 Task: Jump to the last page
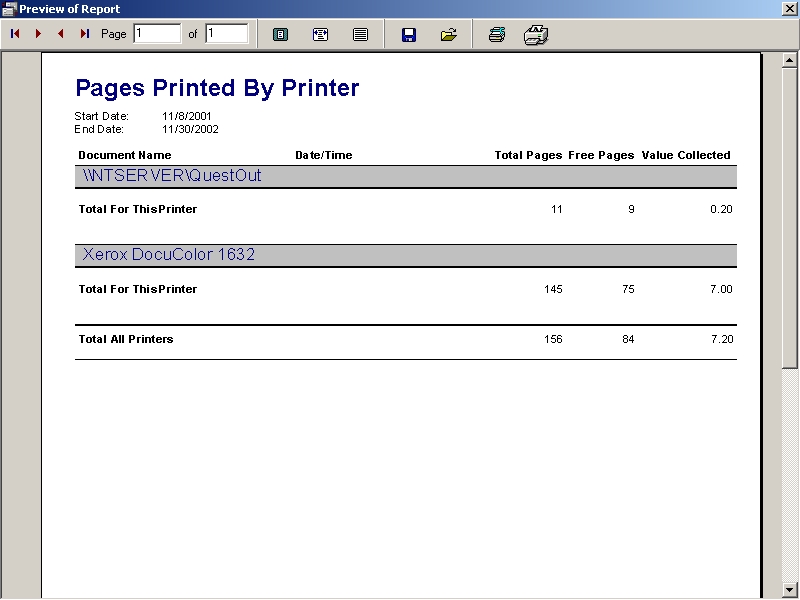click(x=84, y=34)
